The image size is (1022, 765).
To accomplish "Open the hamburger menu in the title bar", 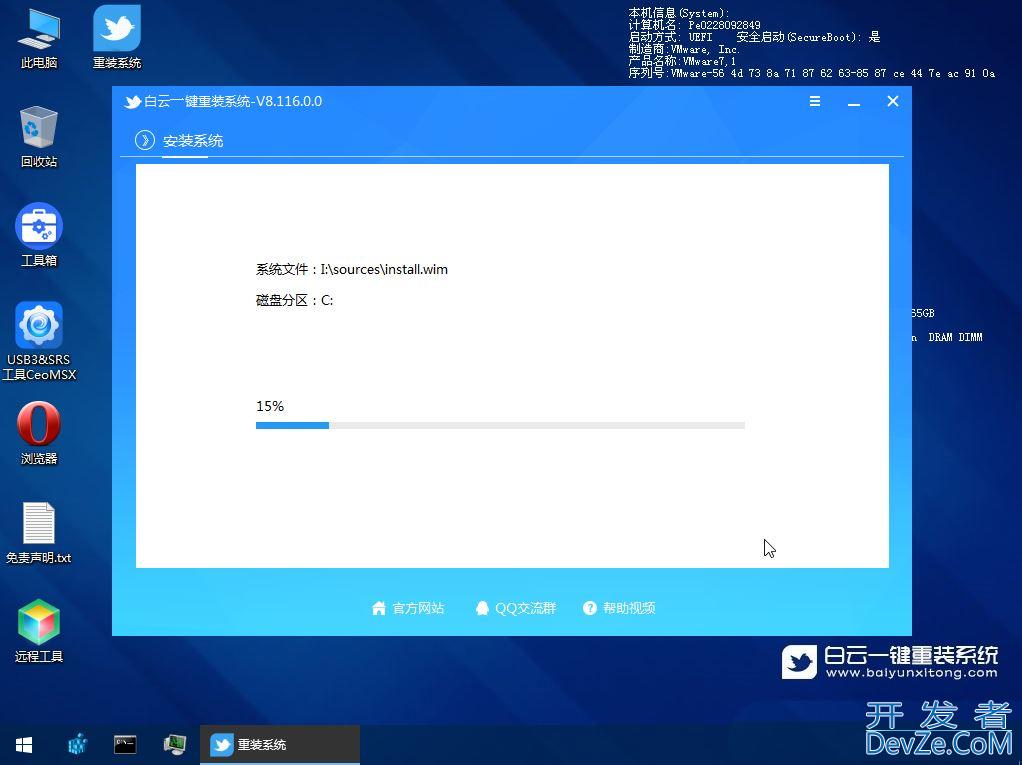I will 815,101.
